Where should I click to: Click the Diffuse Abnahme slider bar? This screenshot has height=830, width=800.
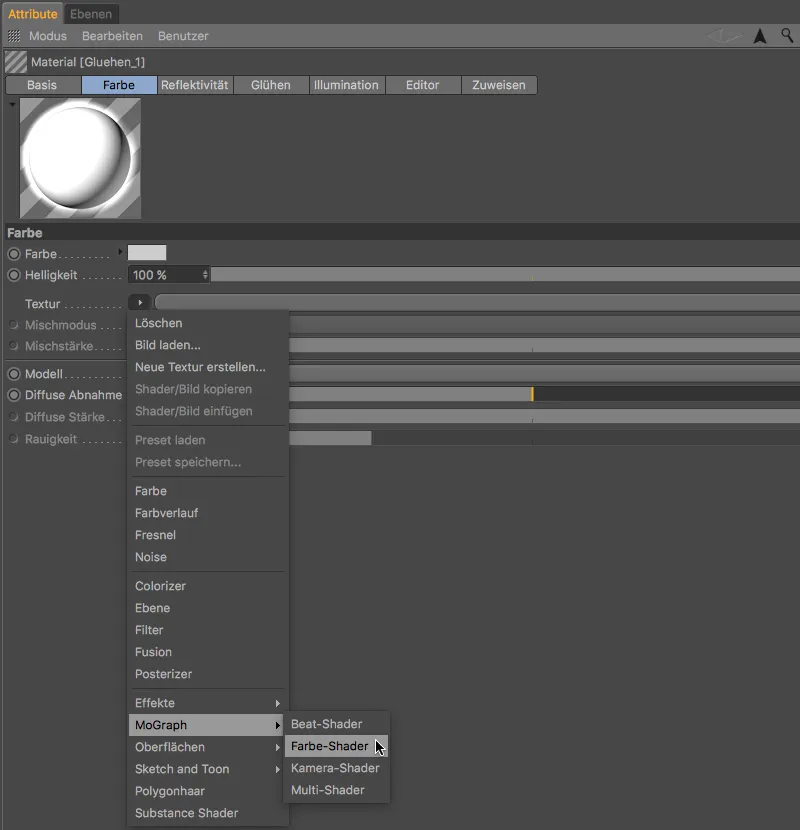(544, 394)
